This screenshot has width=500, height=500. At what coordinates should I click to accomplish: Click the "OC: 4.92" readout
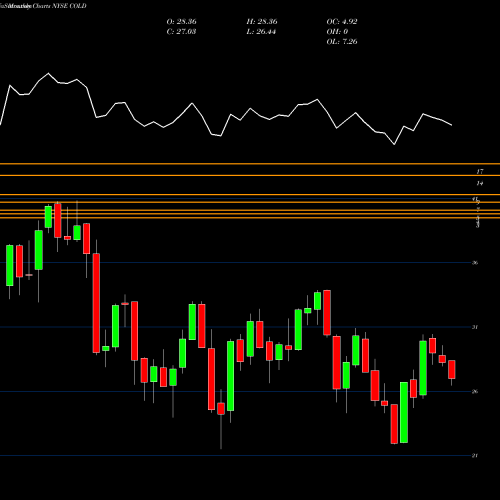click(342, 22)
